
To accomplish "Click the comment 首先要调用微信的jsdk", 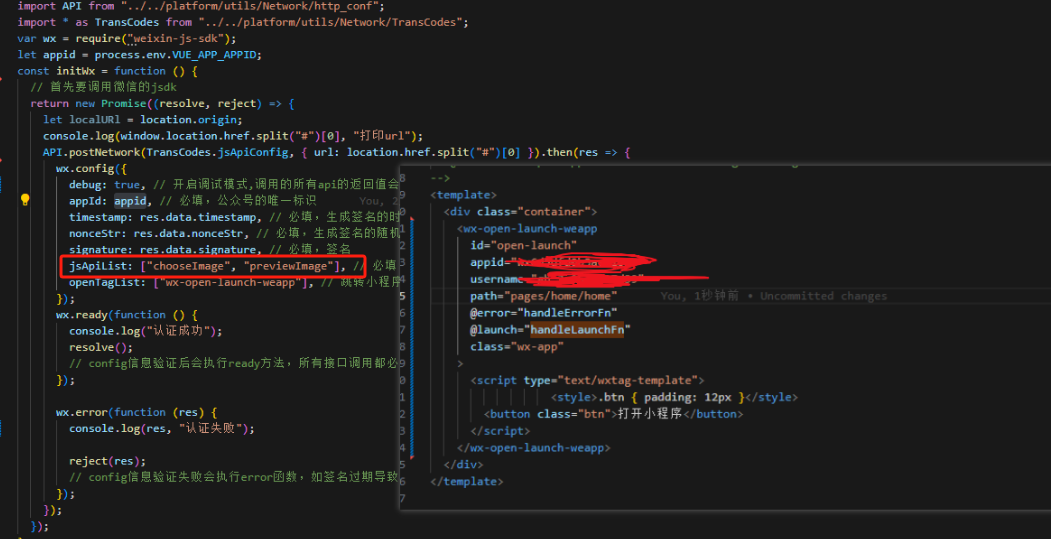I will click(104, 87).
